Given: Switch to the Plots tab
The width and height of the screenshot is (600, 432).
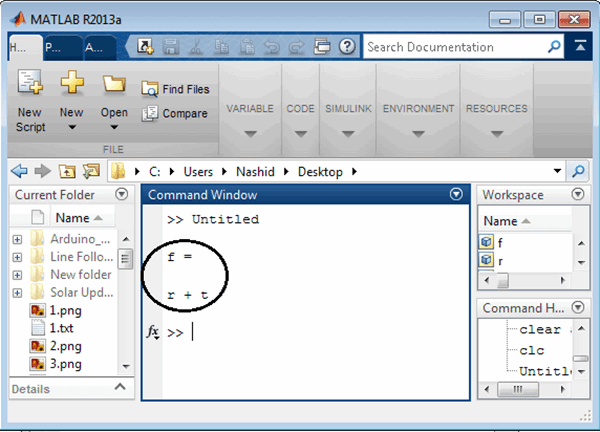Looking at the screenshot, I should tap(53, 47).
